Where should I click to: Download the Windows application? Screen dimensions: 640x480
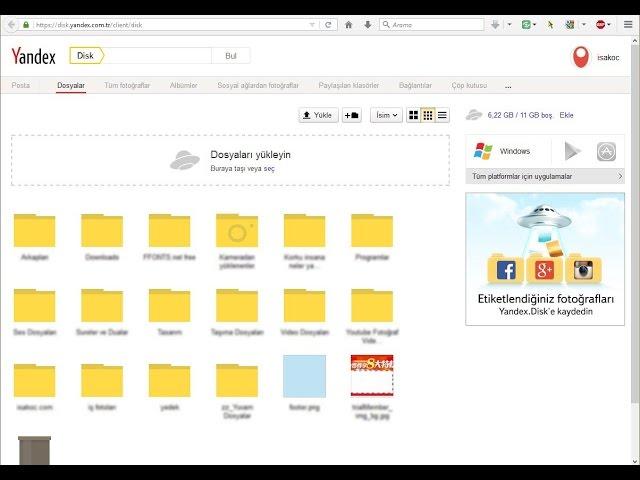pos(502,151)
